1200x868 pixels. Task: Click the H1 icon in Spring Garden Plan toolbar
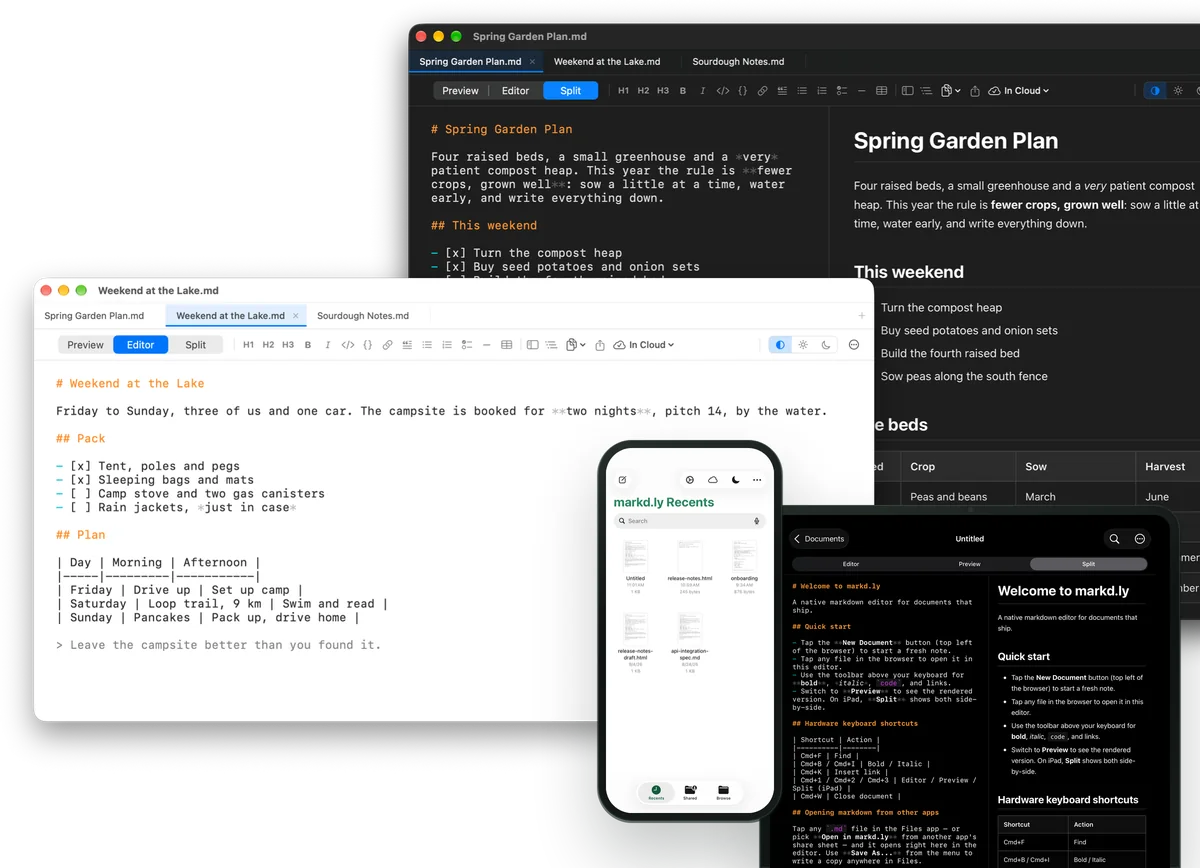point(623,91)
